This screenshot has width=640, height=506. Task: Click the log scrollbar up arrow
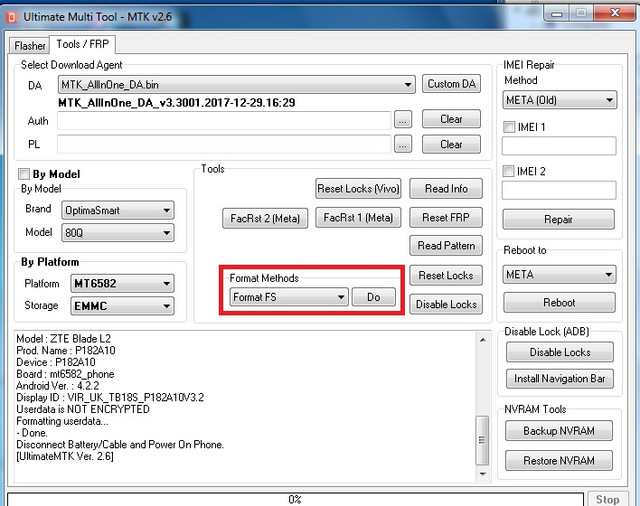click(483, 340)
